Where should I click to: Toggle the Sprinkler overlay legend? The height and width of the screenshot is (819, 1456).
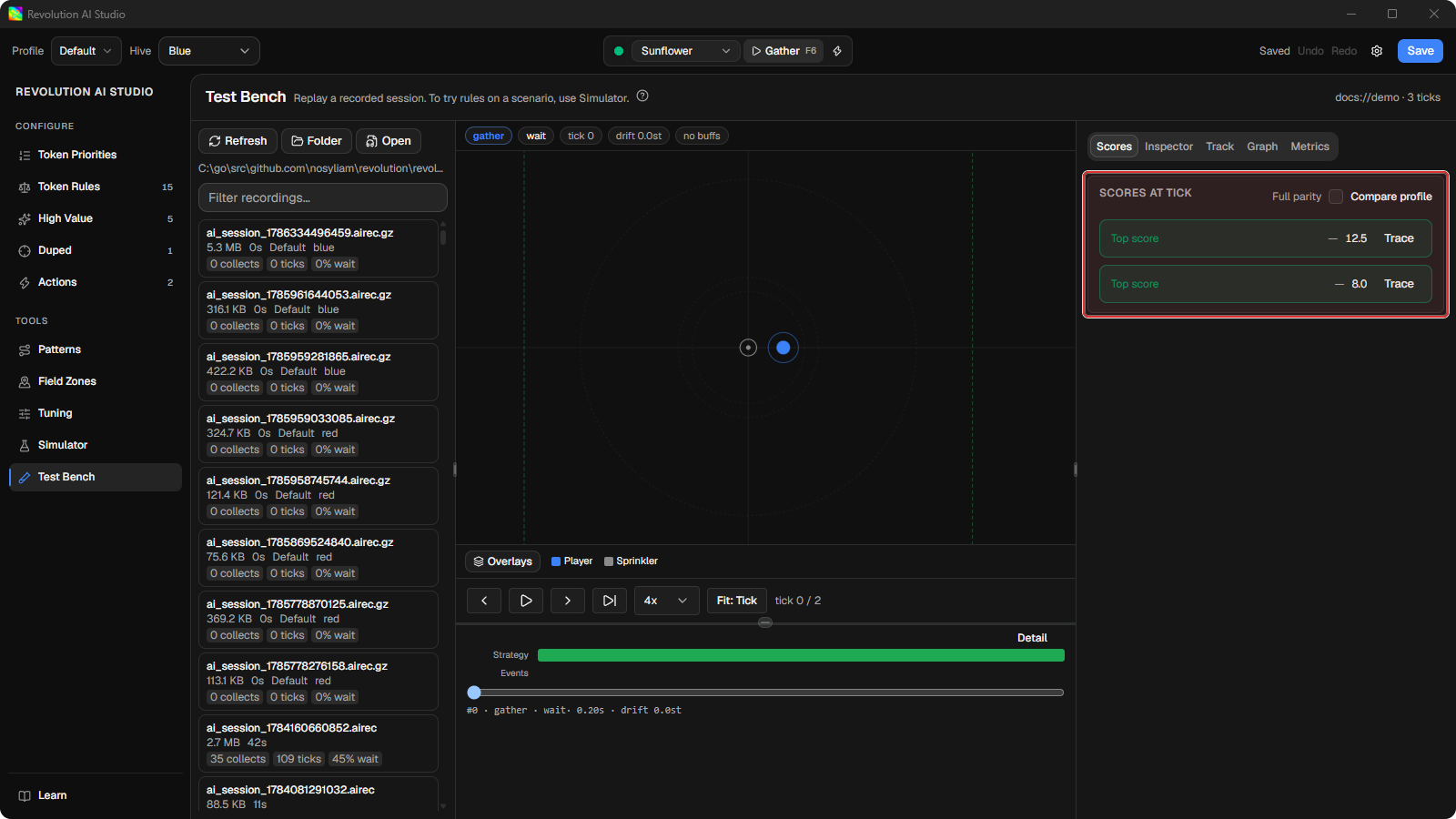coord(631,561)
